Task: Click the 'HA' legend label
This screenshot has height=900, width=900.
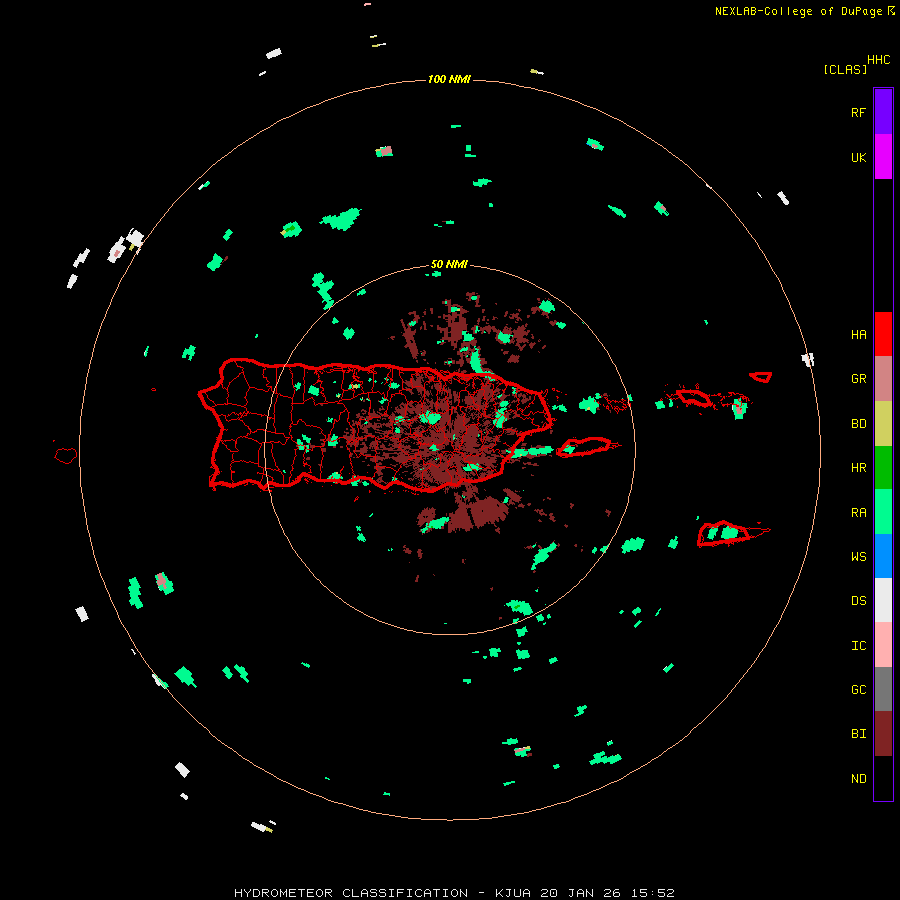Action: point(858,335)
